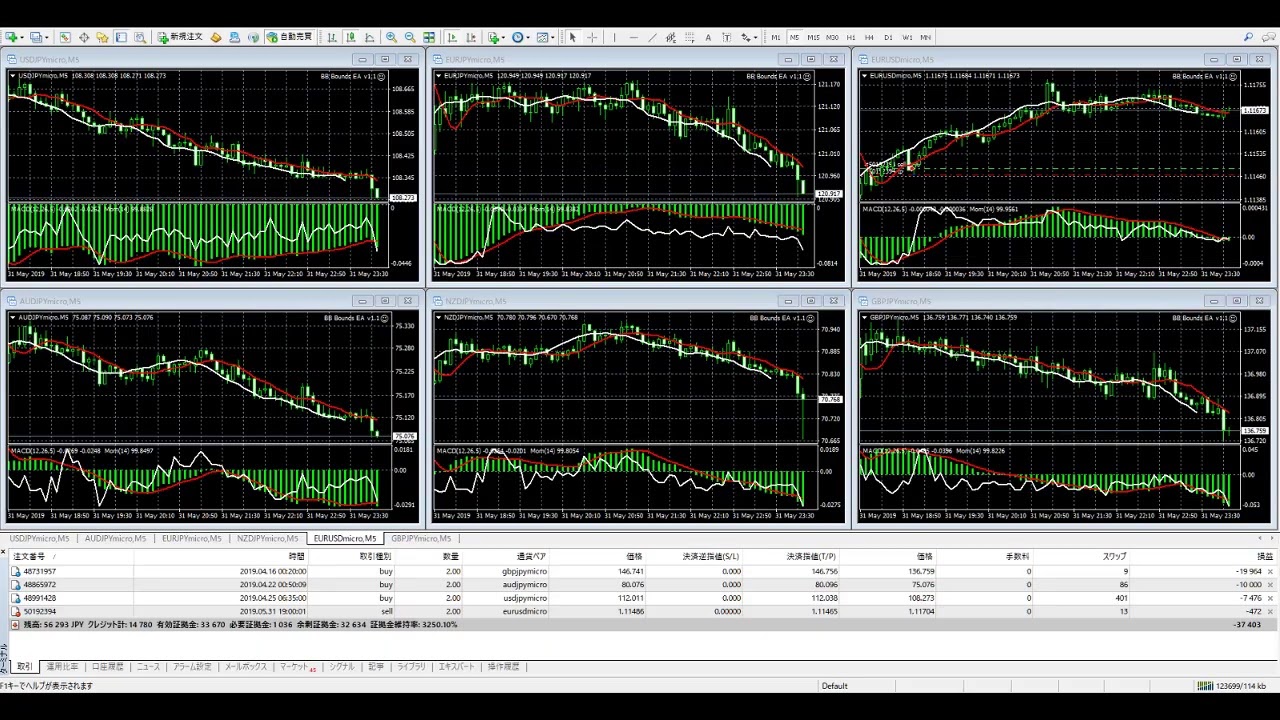Open the Strategy Tester magnifier icon
The image size is (1280, 720).
140,37
